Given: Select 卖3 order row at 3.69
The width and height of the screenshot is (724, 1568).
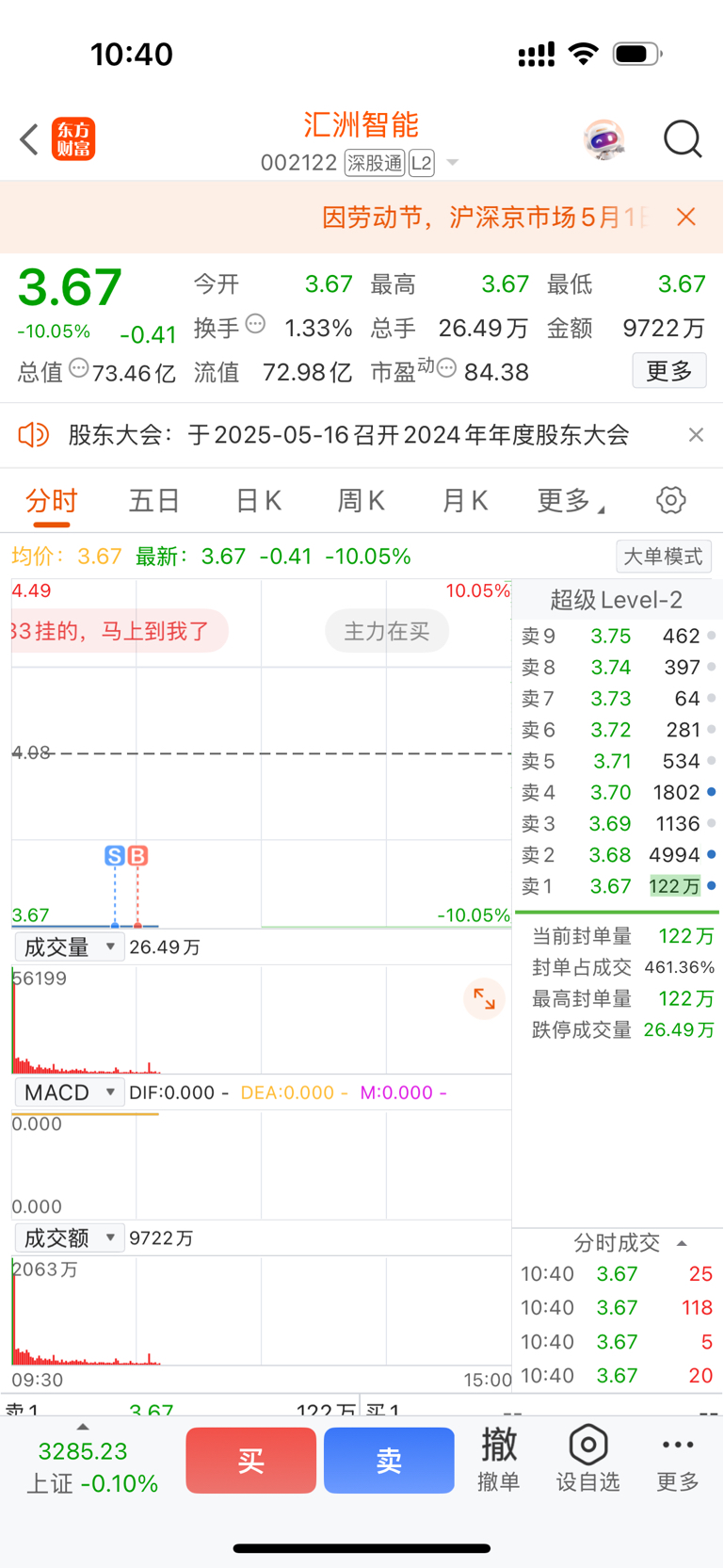Looking at the screenshot, I should pos(619,823).
